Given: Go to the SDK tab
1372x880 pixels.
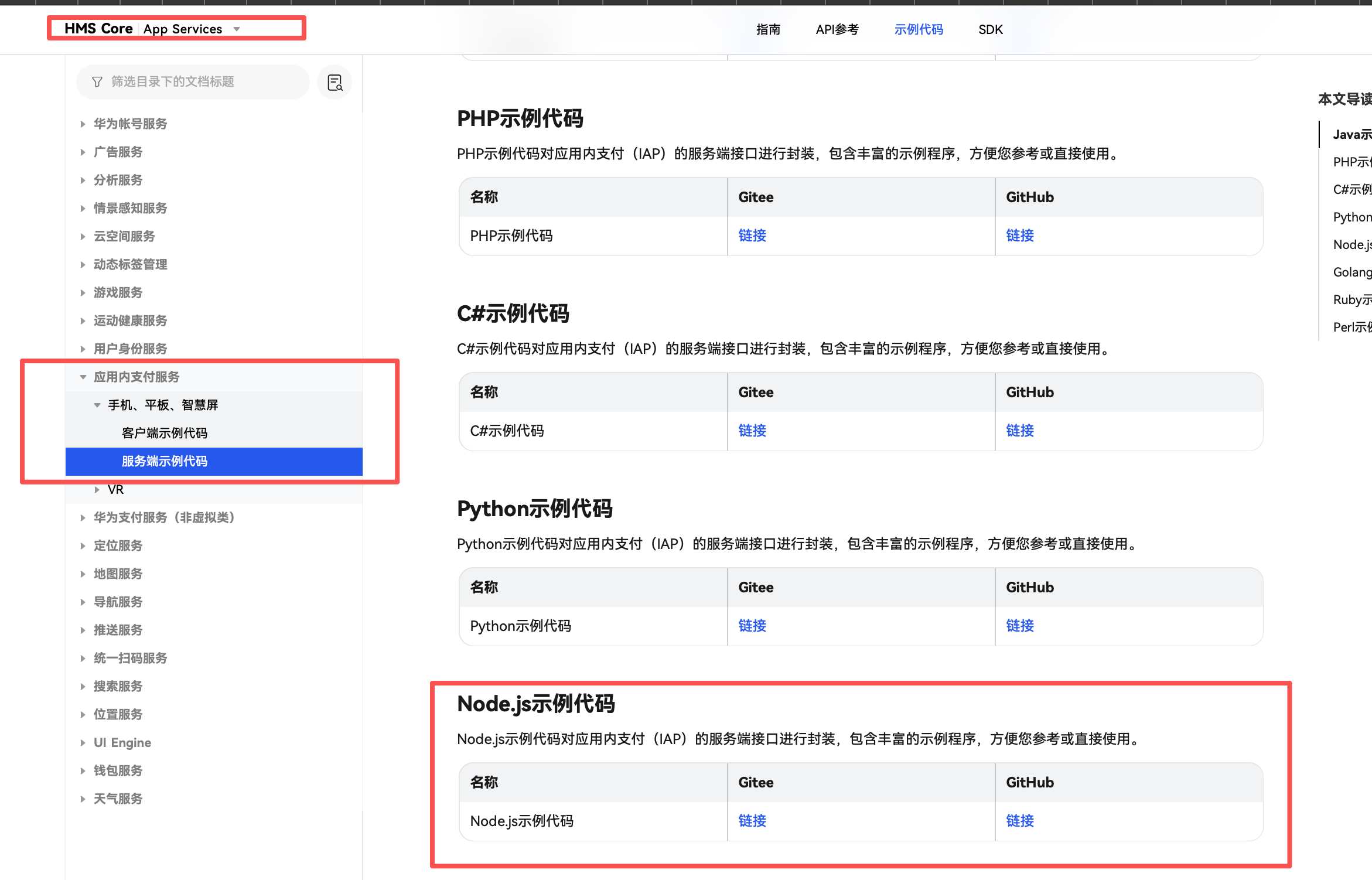Looking at the screenshot, I should coord(990,30).
